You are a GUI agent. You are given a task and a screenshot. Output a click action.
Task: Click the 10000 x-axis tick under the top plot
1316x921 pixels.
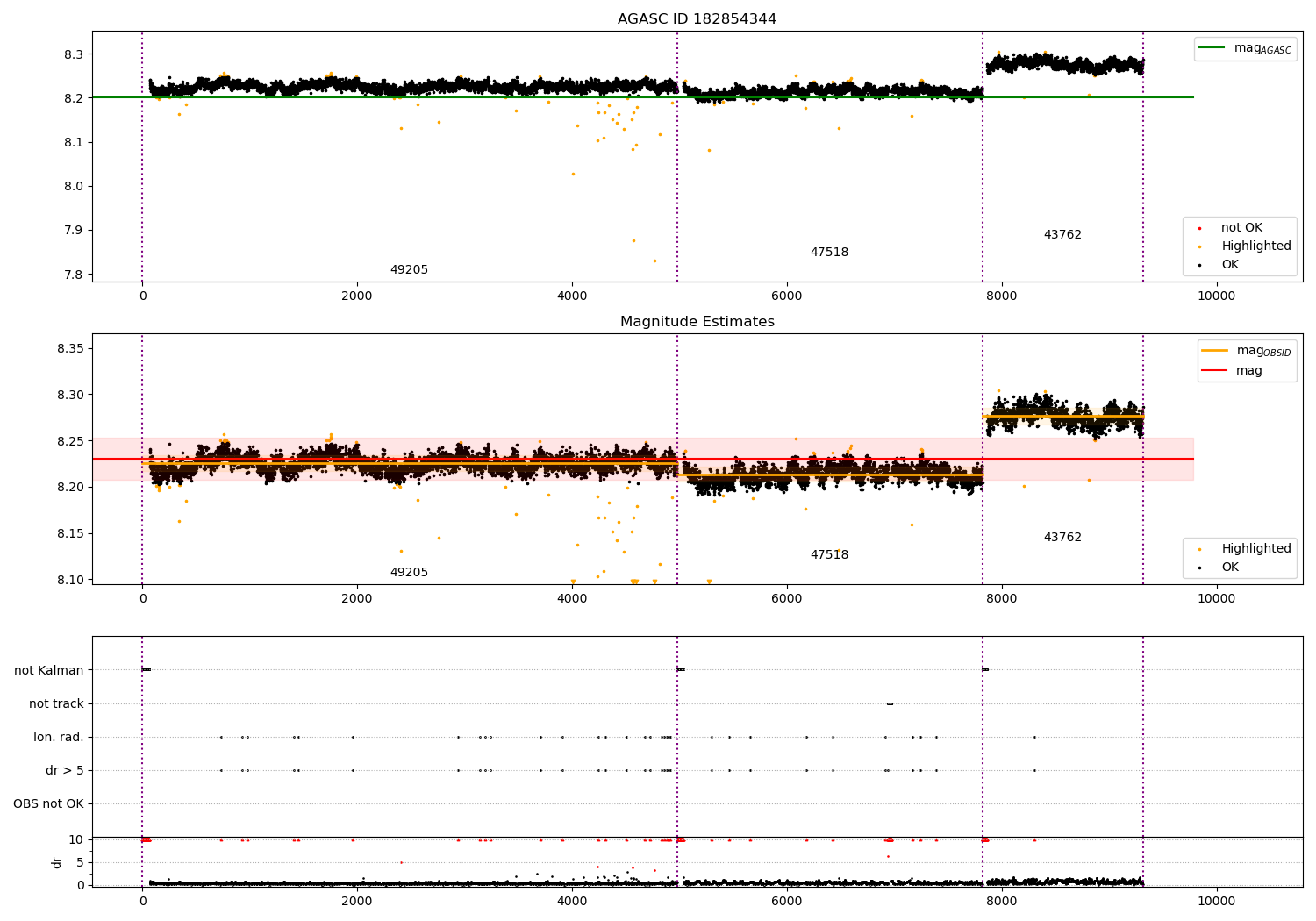pos(1216,296)
